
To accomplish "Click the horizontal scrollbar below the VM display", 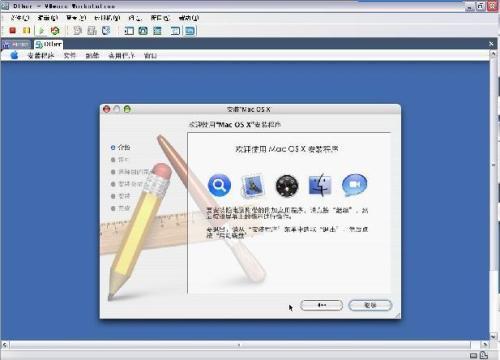I will (x=240, y=345).
